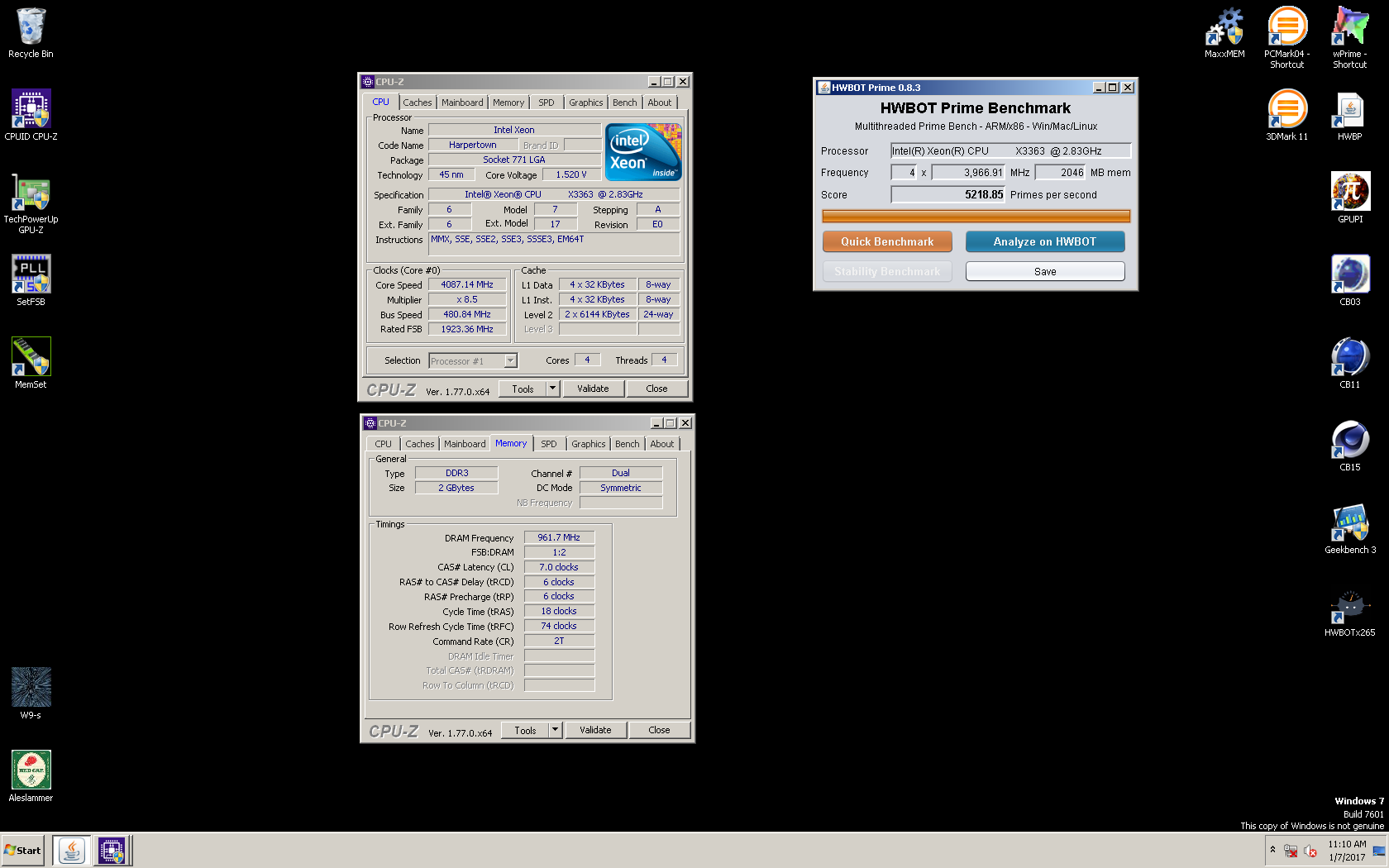The height and width of the screenshot is (868, 1389).
Task: Click CPU-Z taskbar icon
Action: [x=112, y=850]
